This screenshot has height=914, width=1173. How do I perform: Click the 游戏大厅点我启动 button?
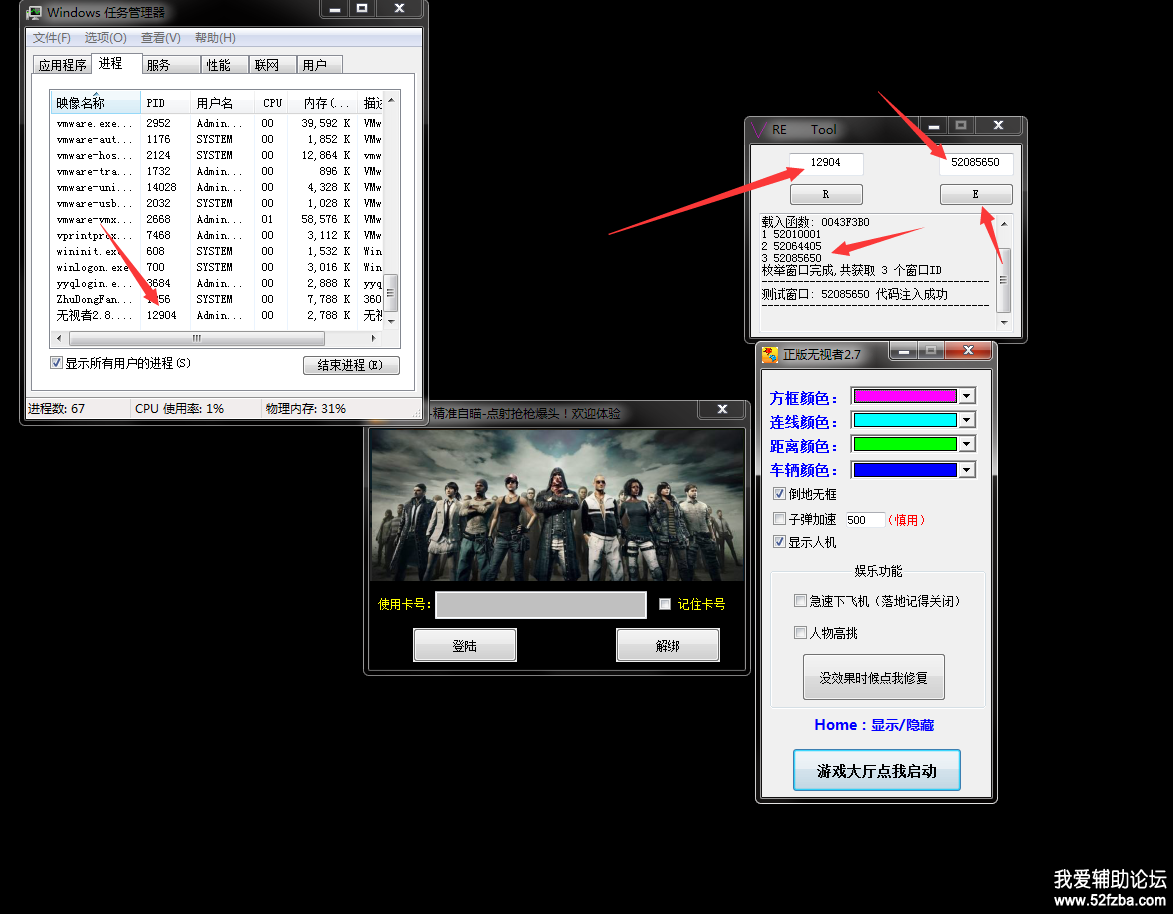876,771
